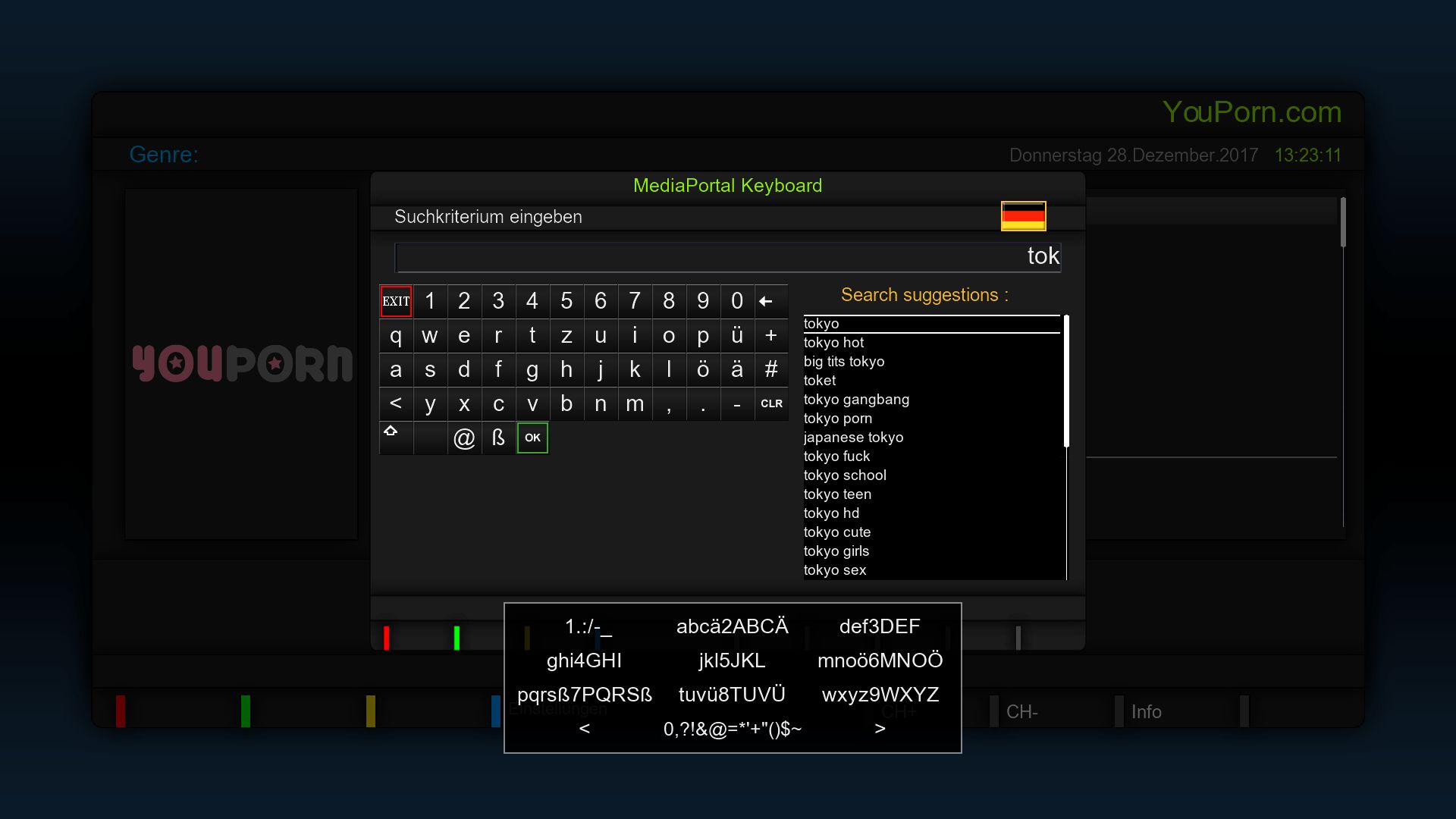Viewport: 1456px width, 819px height.
Task: Click the letter k key
Action: point(635,369)
